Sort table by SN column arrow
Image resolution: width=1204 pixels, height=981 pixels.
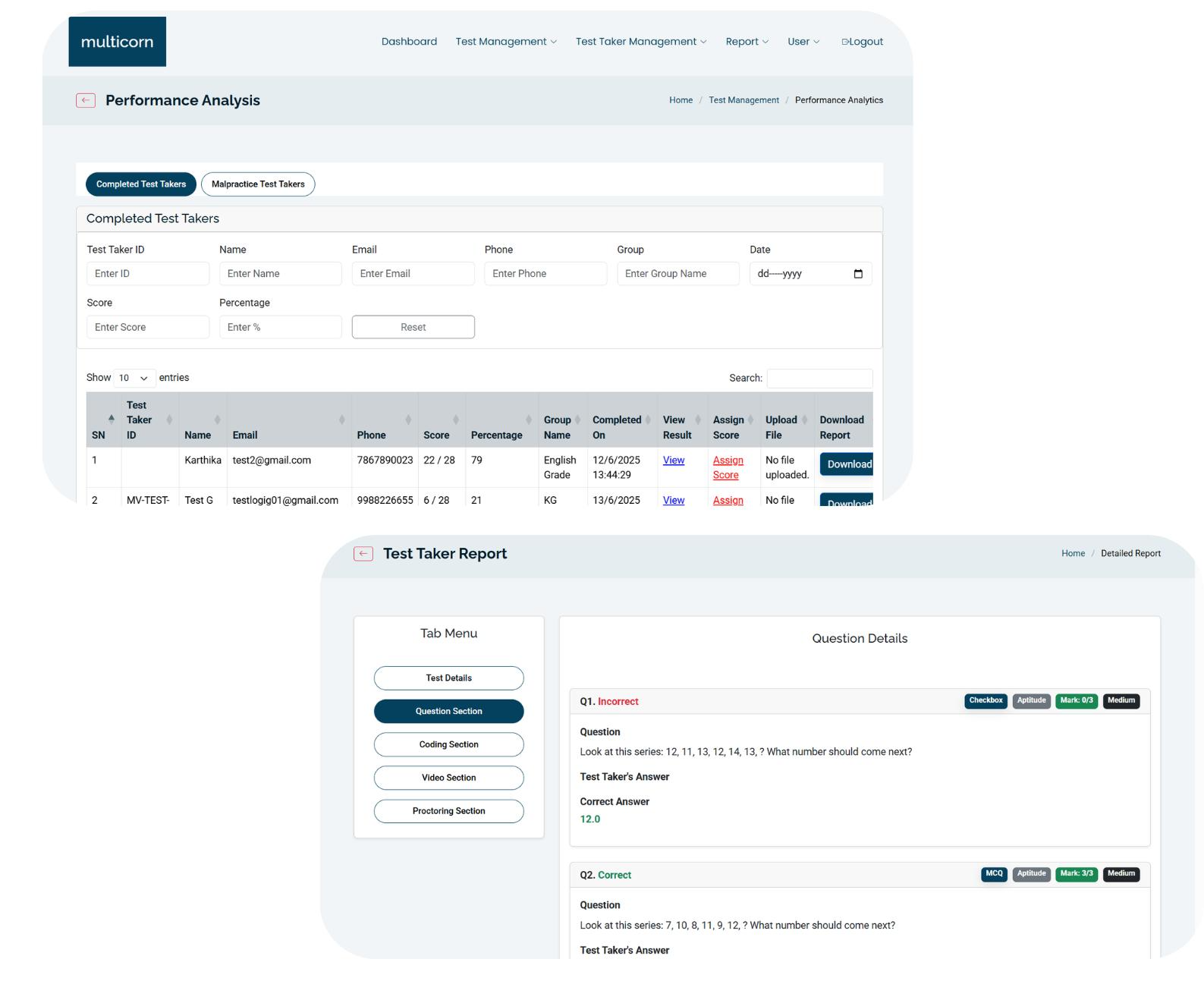click(x=112, y=420)
